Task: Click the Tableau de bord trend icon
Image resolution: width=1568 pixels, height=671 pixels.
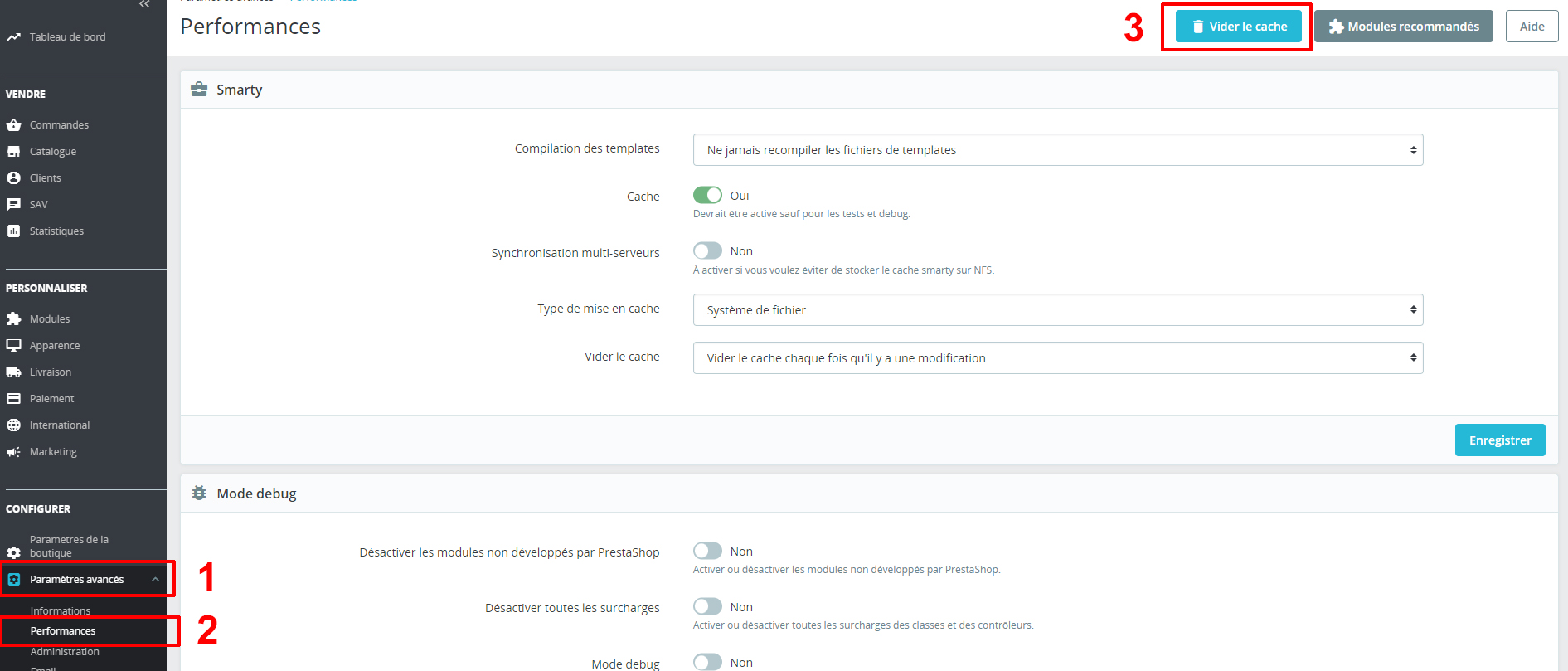Action: [13, 37]
